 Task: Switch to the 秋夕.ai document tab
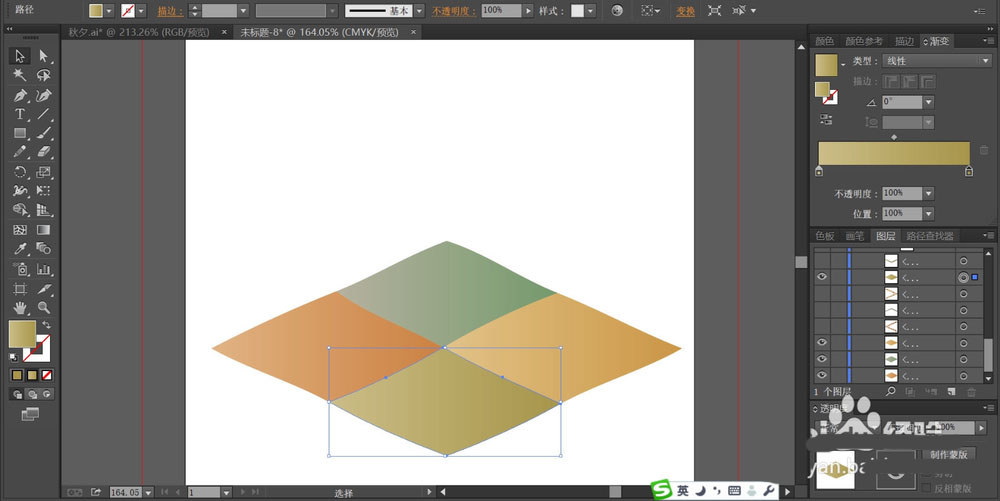click(139, 32)
